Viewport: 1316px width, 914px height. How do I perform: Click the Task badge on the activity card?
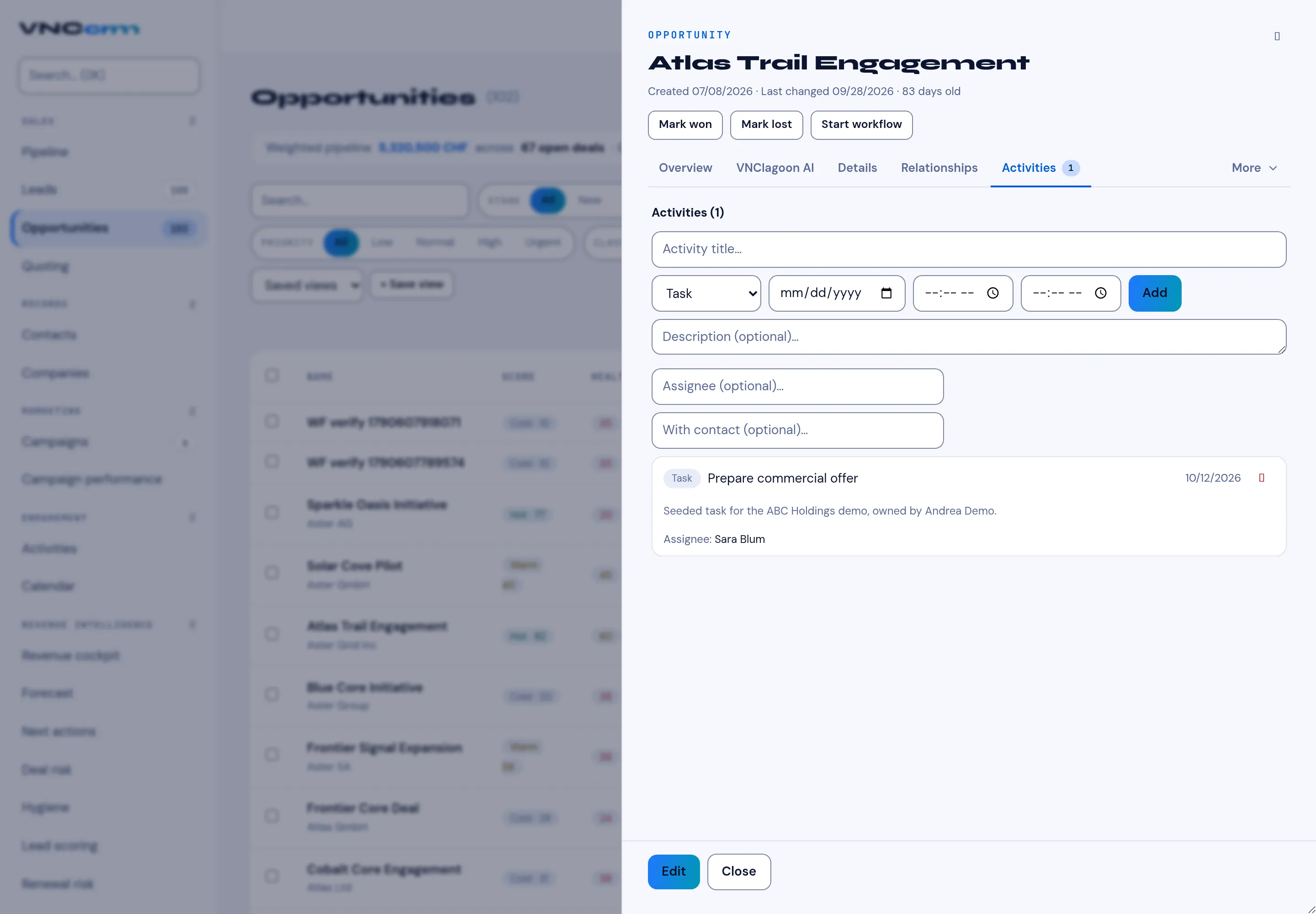point(681,478)
